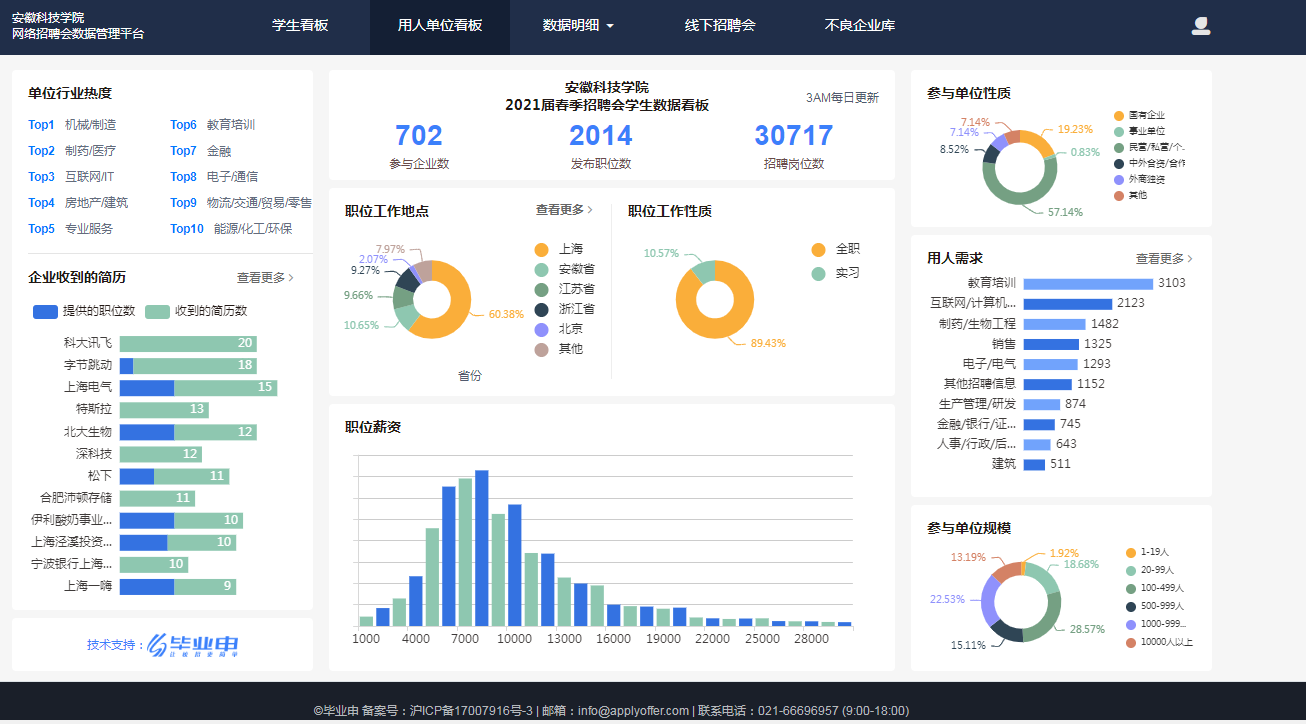Viewport: 1306px width, 724px height.
Task: Click the dark 500-999人 legend dot
Action: (x=1131, y=606)
